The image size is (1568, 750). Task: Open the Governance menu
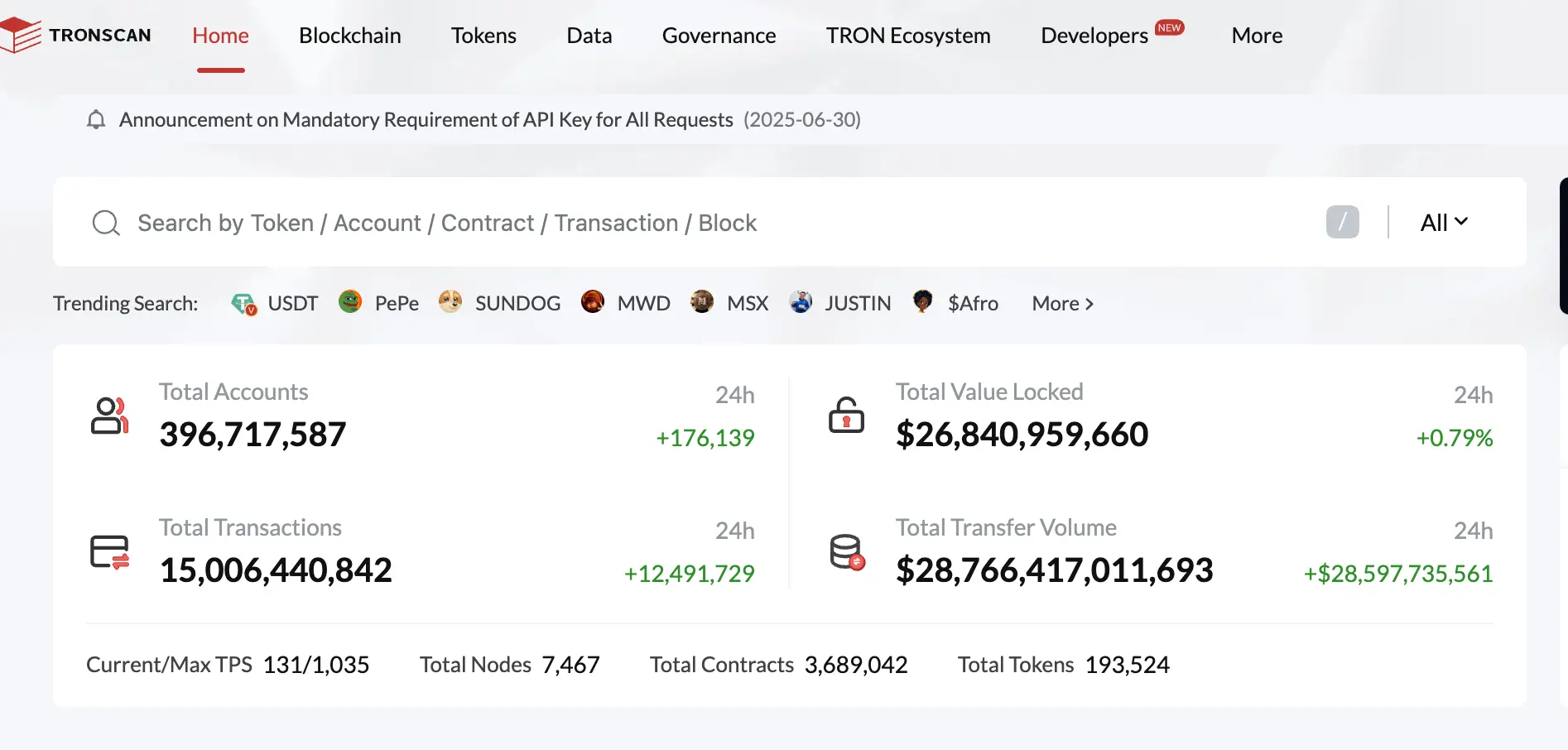(719, 36)
